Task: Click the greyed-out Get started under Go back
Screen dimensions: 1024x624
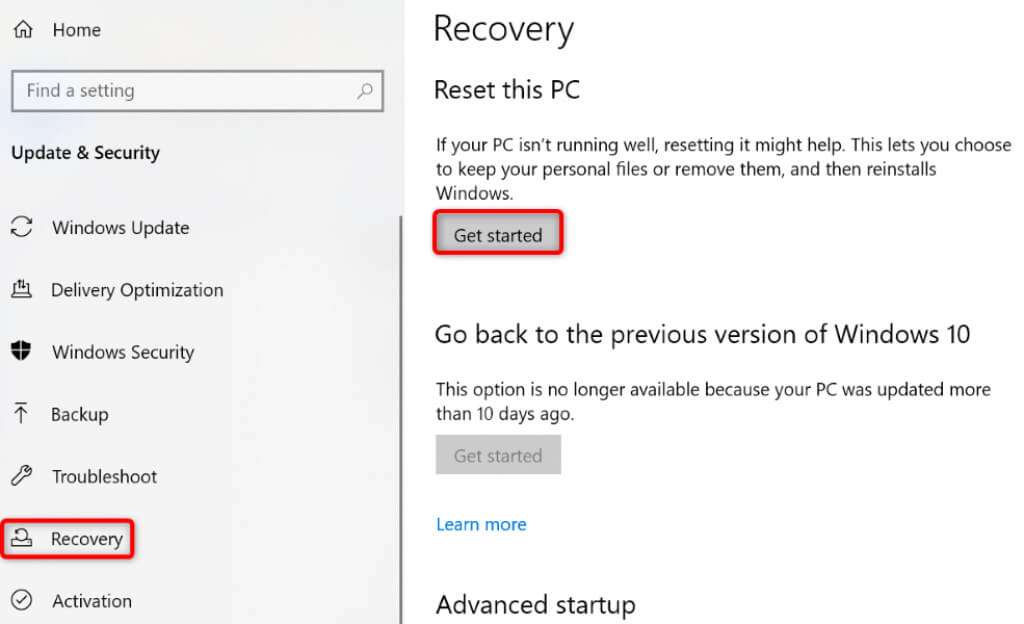Action: click(498, 455)
